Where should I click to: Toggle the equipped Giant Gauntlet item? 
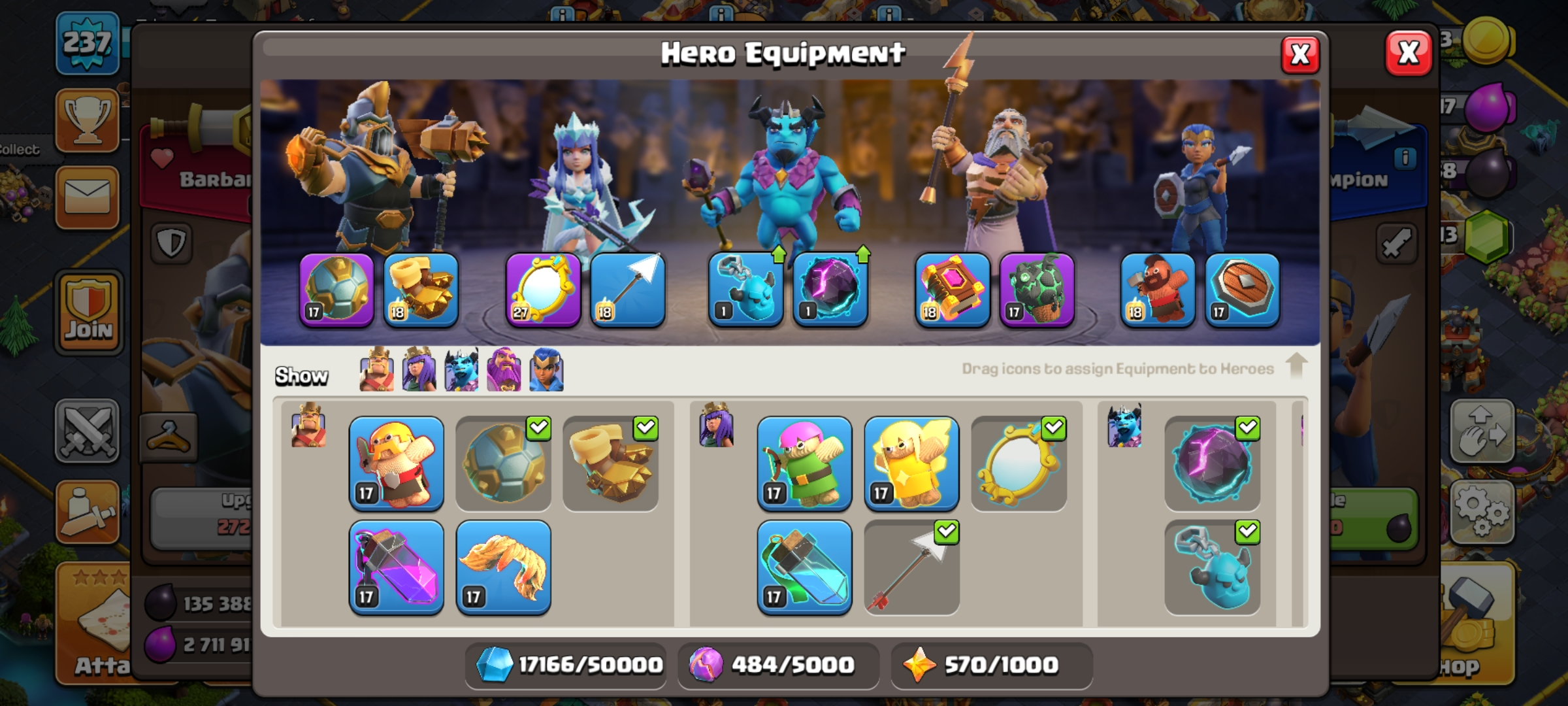click(x=611, y=463)
